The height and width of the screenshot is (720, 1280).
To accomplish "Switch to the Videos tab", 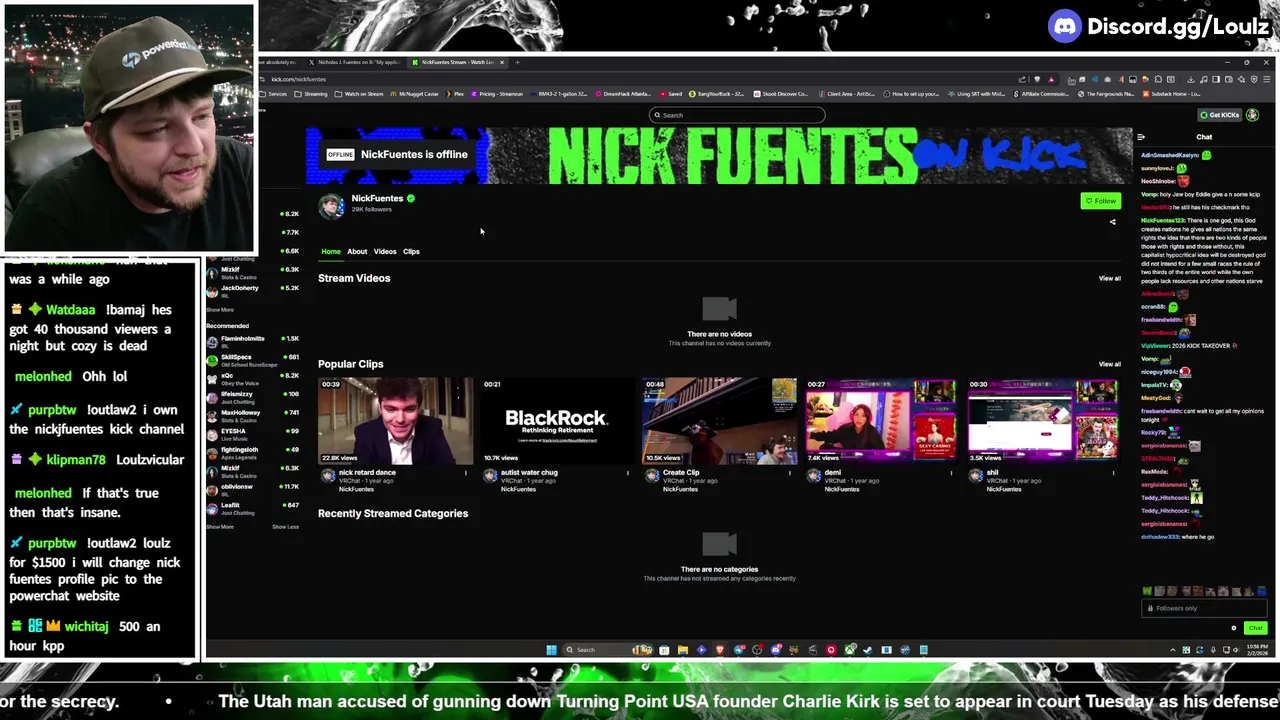I will click(x=385, y=252).
